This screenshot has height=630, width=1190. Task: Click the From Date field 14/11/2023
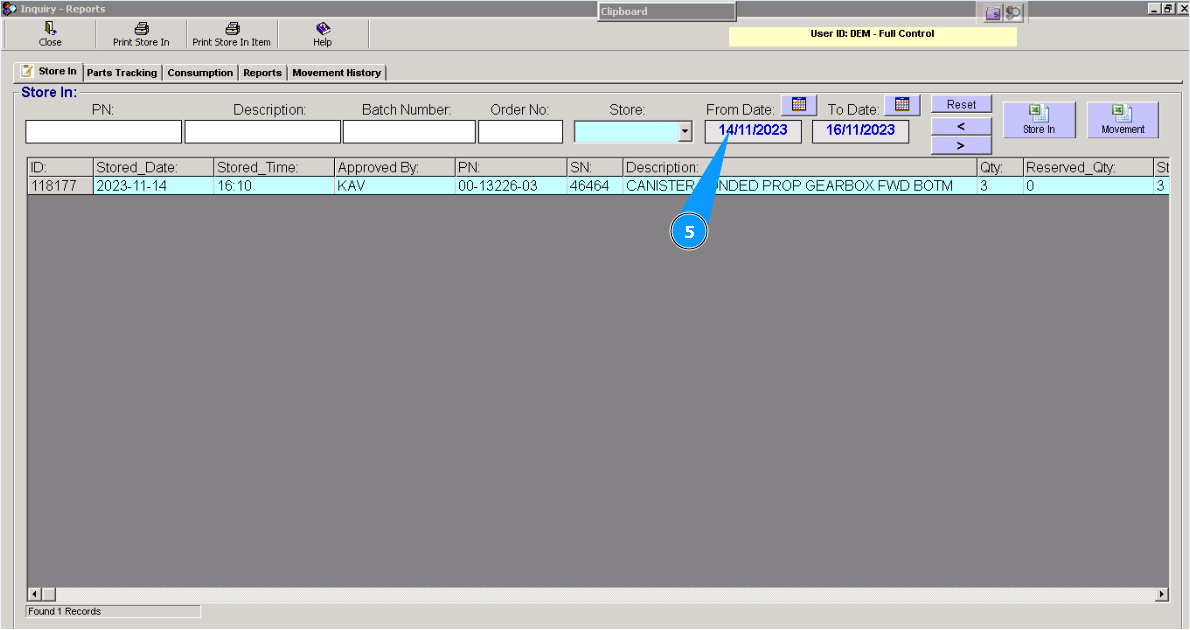[753, 131]
